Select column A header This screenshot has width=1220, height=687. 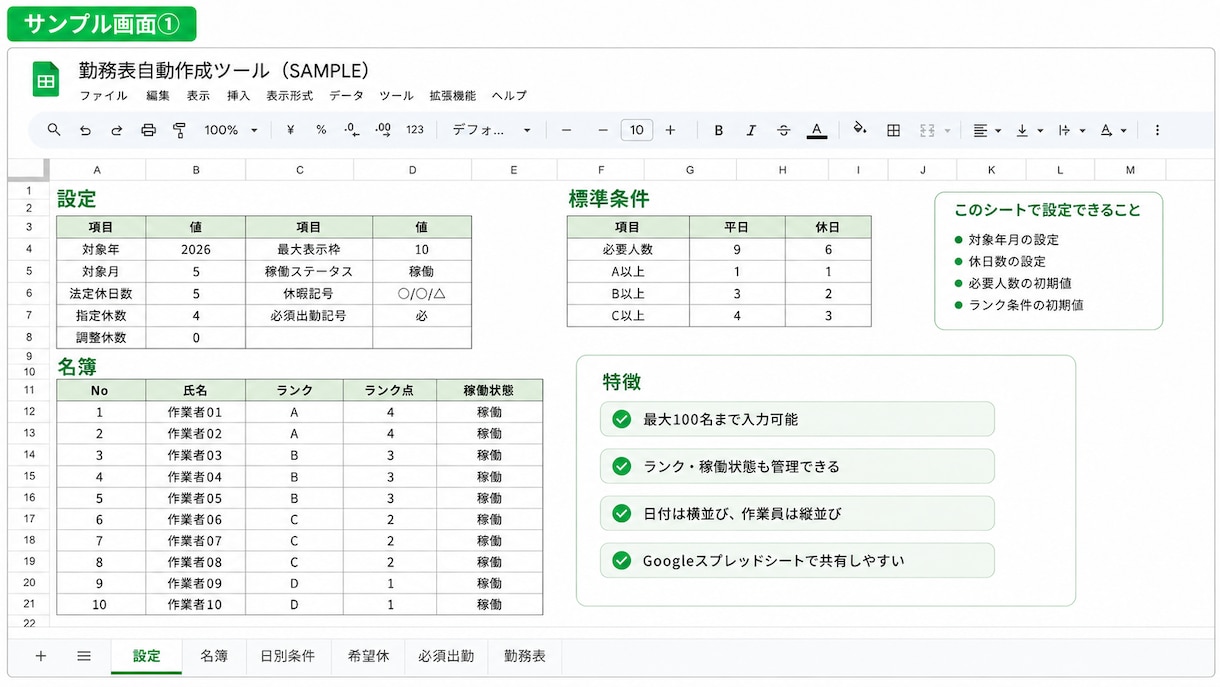tap(97, 170)
